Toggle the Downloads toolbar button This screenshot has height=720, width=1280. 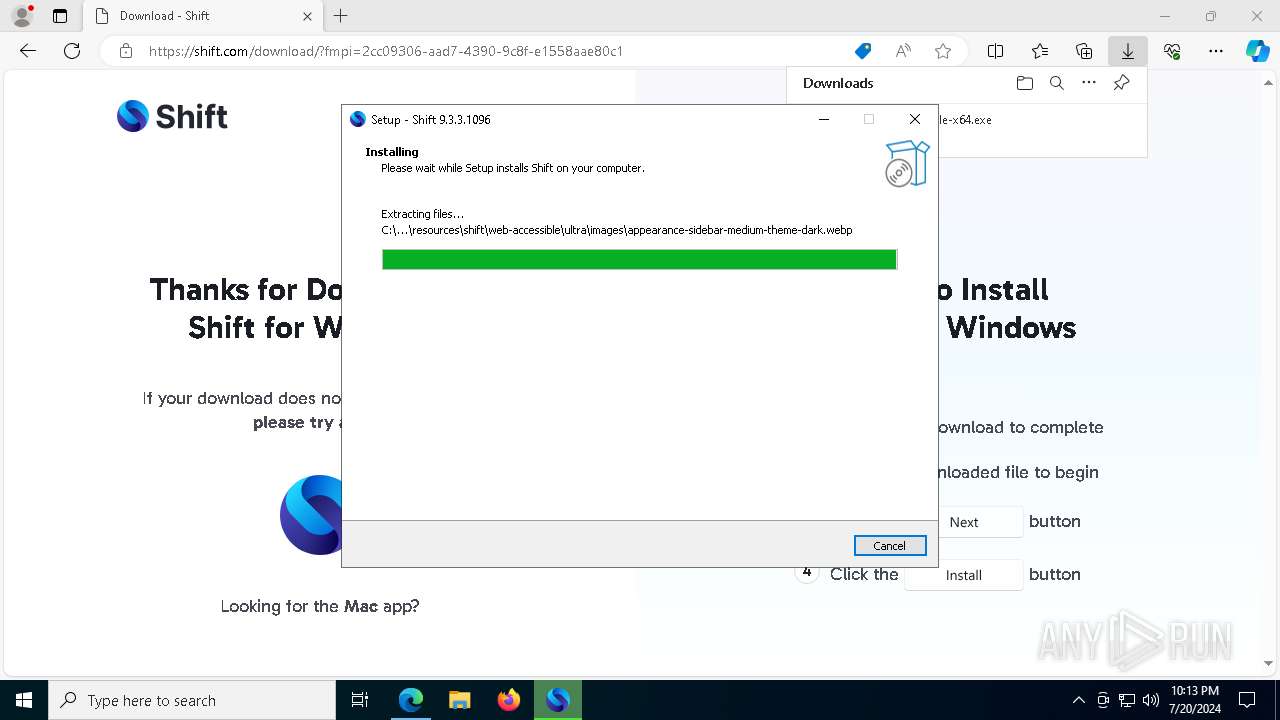pyautogui.click(x=1127, y=51)
